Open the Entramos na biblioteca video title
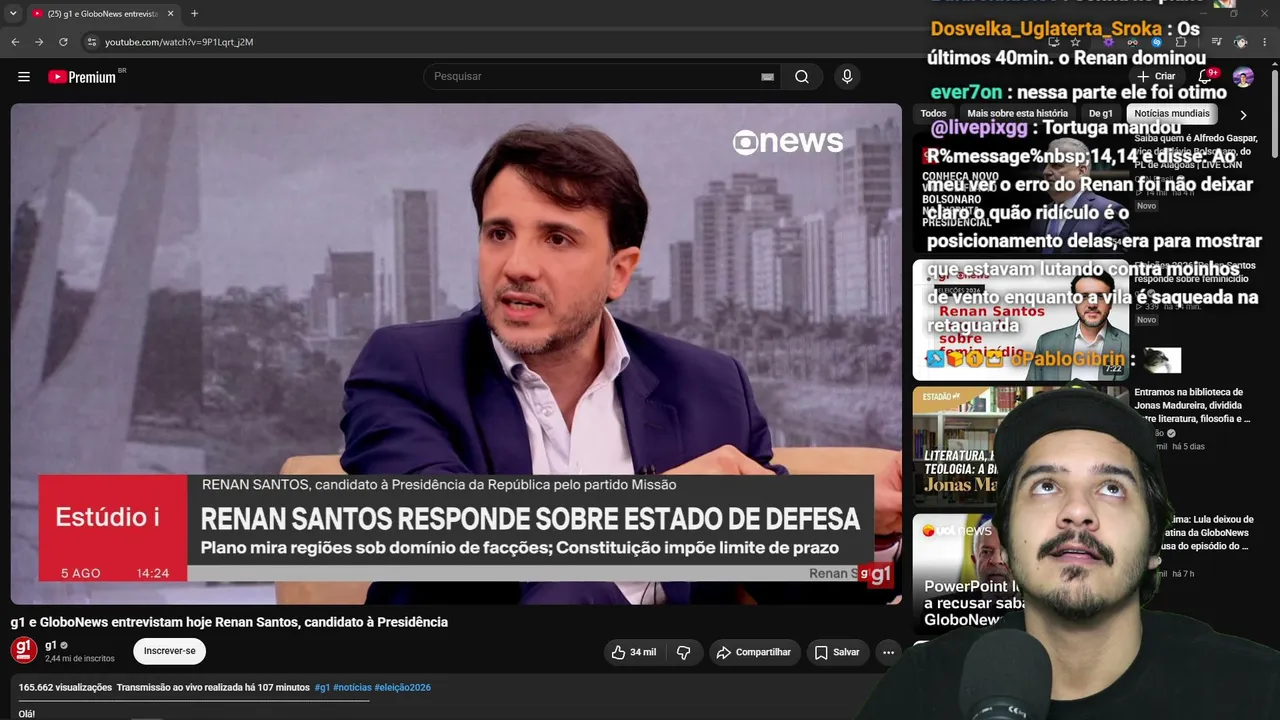The width and height of the screenshot is (1280, 720). (1192, 405)
